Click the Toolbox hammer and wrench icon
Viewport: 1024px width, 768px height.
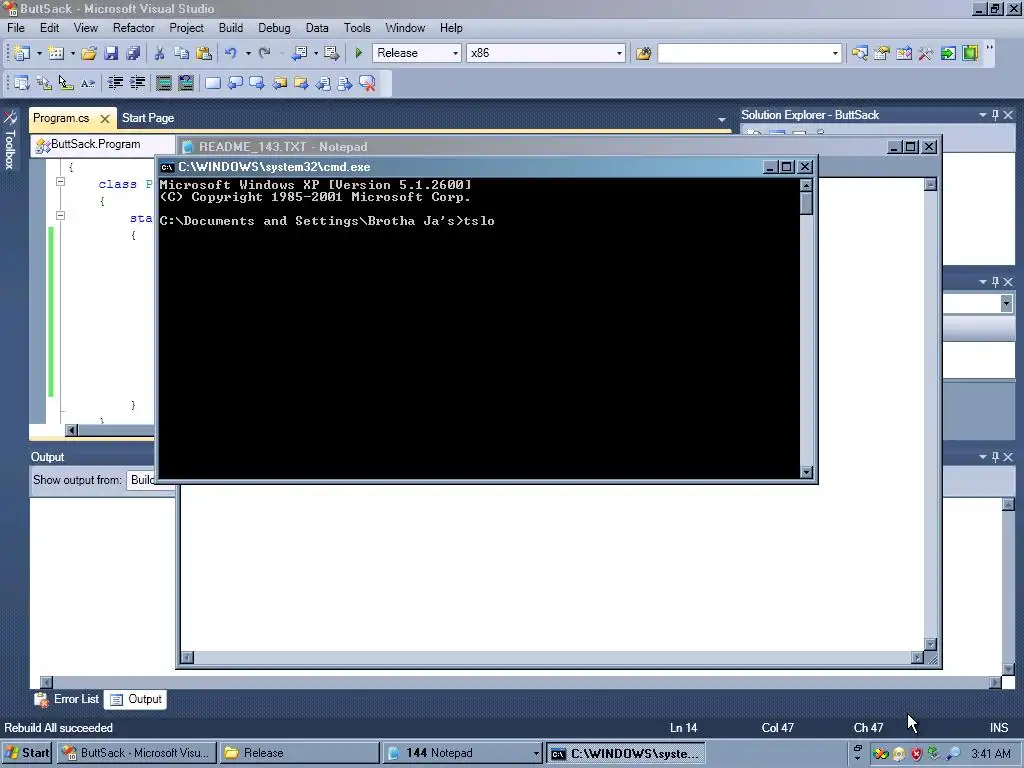pyautogui.click(x=925, y=53)
